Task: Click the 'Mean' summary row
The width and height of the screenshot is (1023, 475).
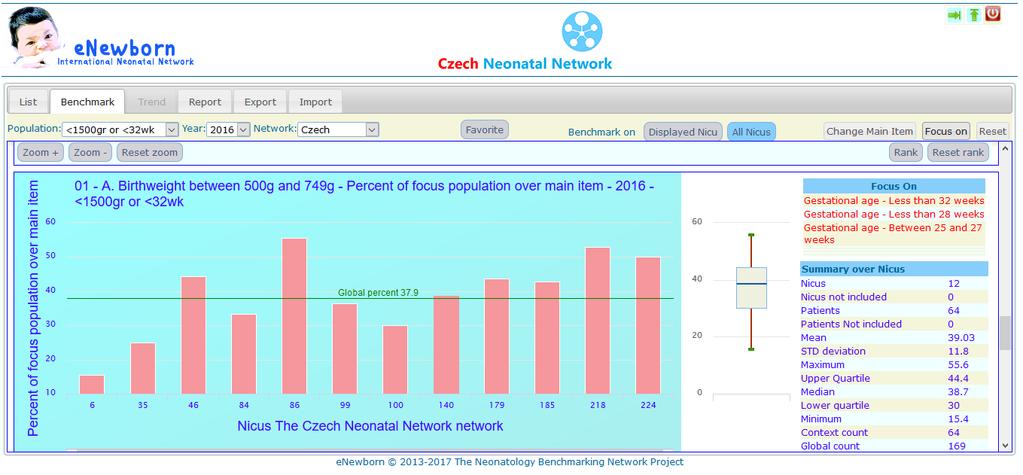Action: [x=894, y=337]
